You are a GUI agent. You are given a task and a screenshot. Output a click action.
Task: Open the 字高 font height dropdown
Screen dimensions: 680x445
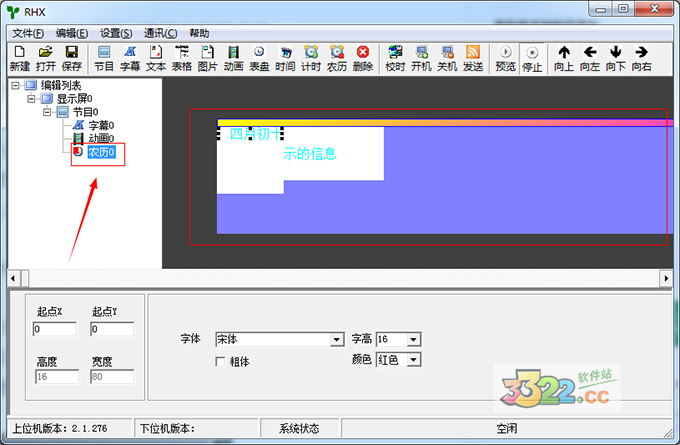[x=414, y=339]
